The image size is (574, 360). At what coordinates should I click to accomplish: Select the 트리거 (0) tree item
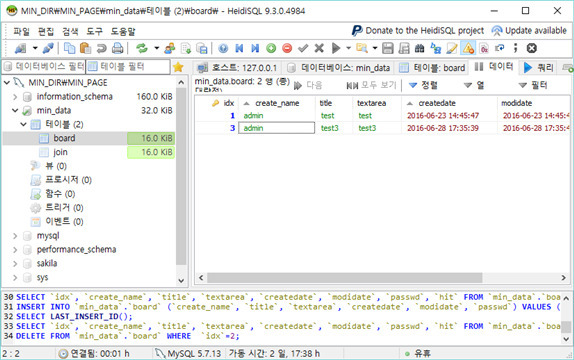[64, 208]
